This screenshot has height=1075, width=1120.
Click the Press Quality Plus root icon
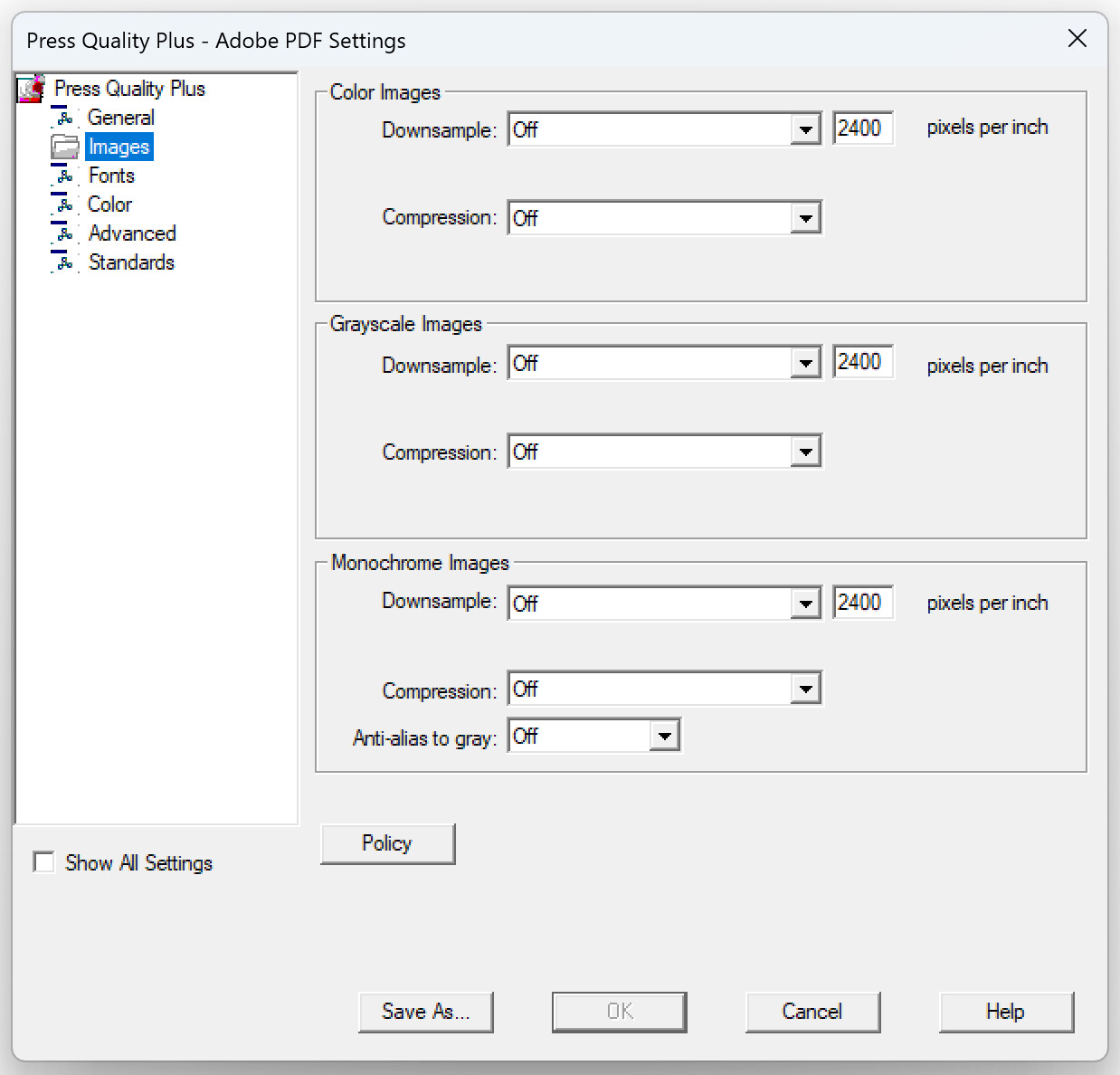pos(31,89)
